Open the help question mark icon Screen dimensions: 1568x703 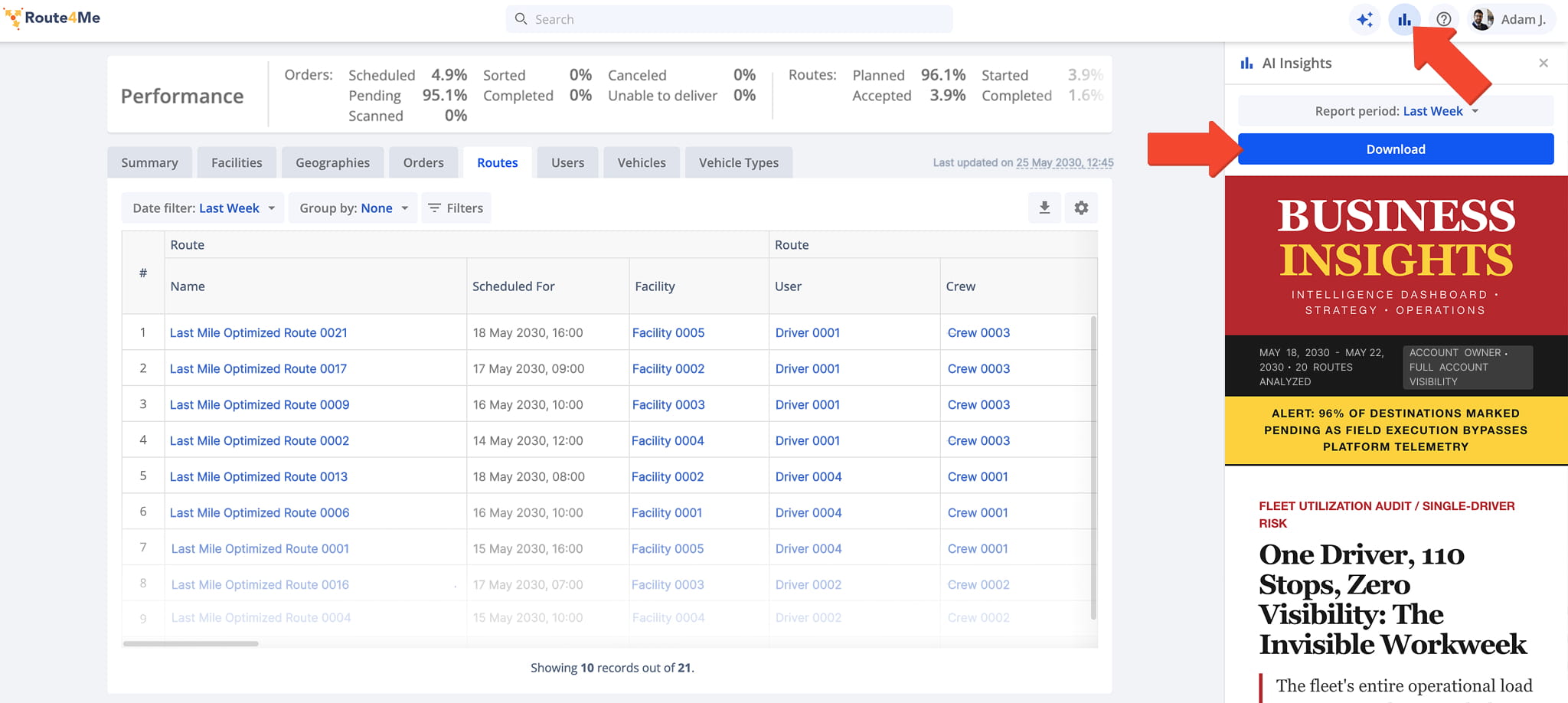1443,19
